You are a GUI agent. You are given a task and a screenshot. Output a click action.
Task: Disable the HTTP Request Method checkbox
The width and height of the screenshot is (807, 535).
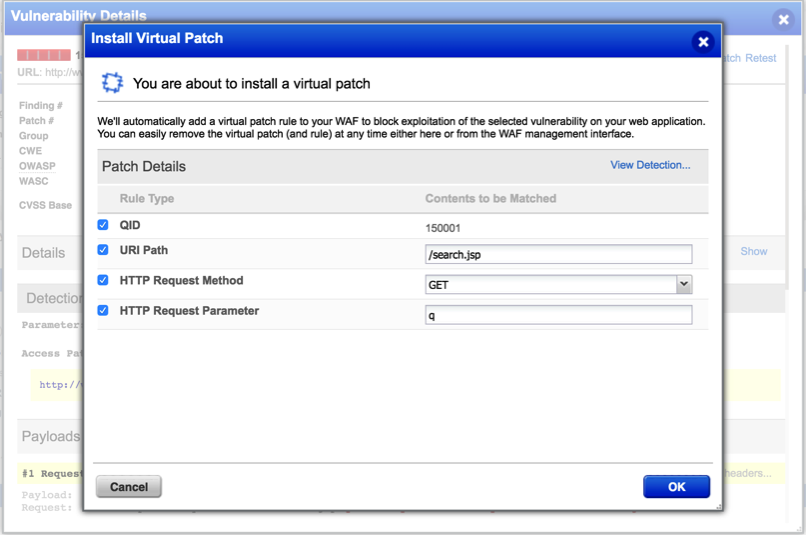pos(103,280)
